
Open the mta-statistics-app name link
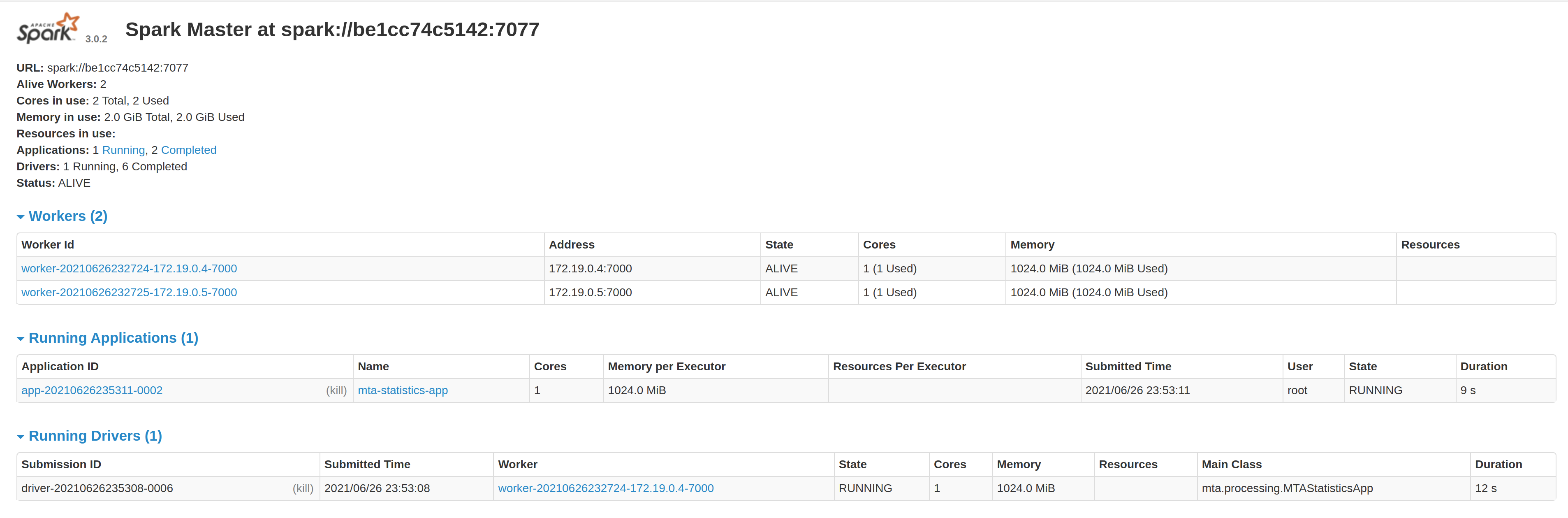pos(402,391)
